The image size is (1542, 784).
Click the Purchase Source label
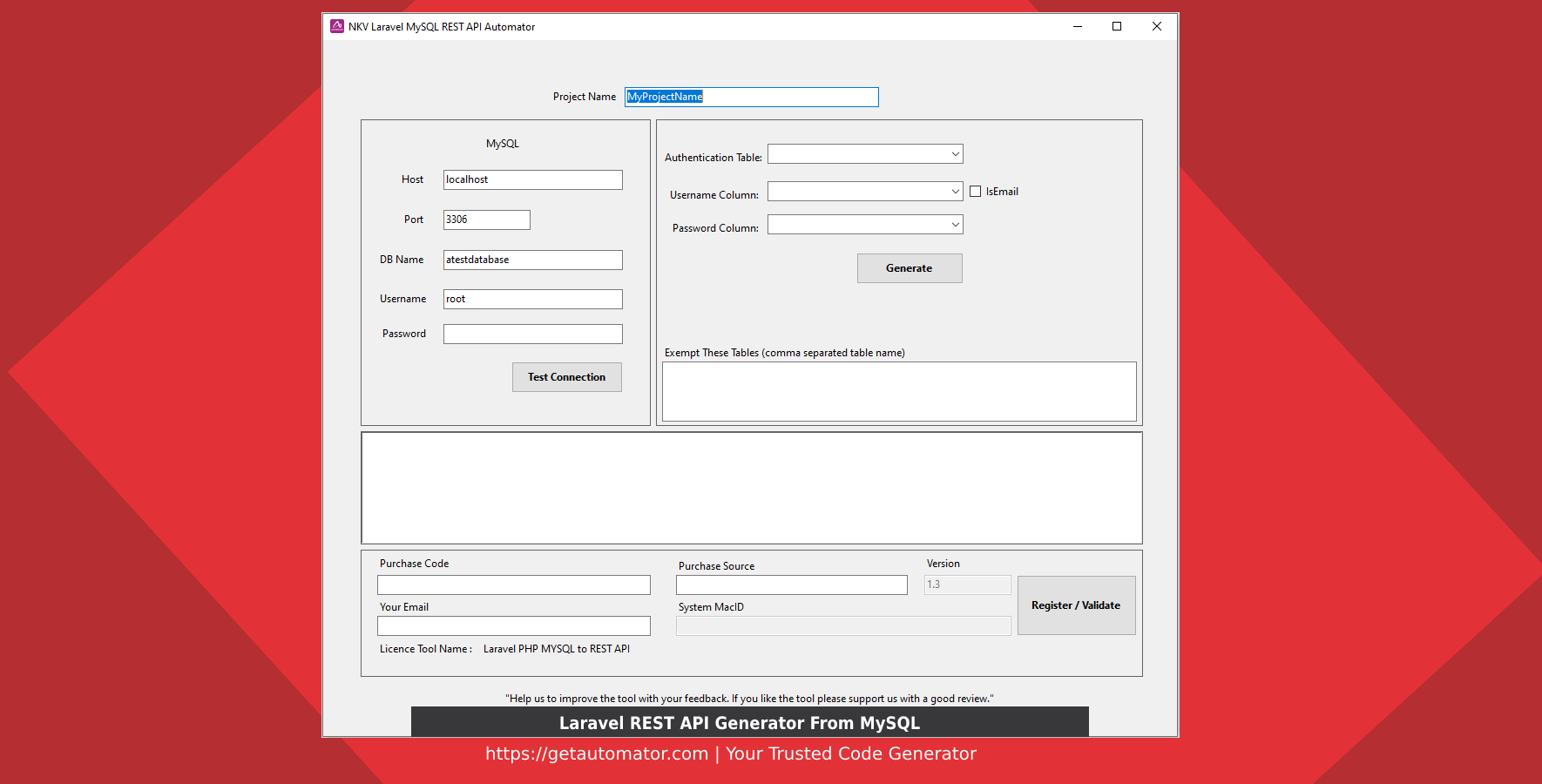[x=717, y=566]
